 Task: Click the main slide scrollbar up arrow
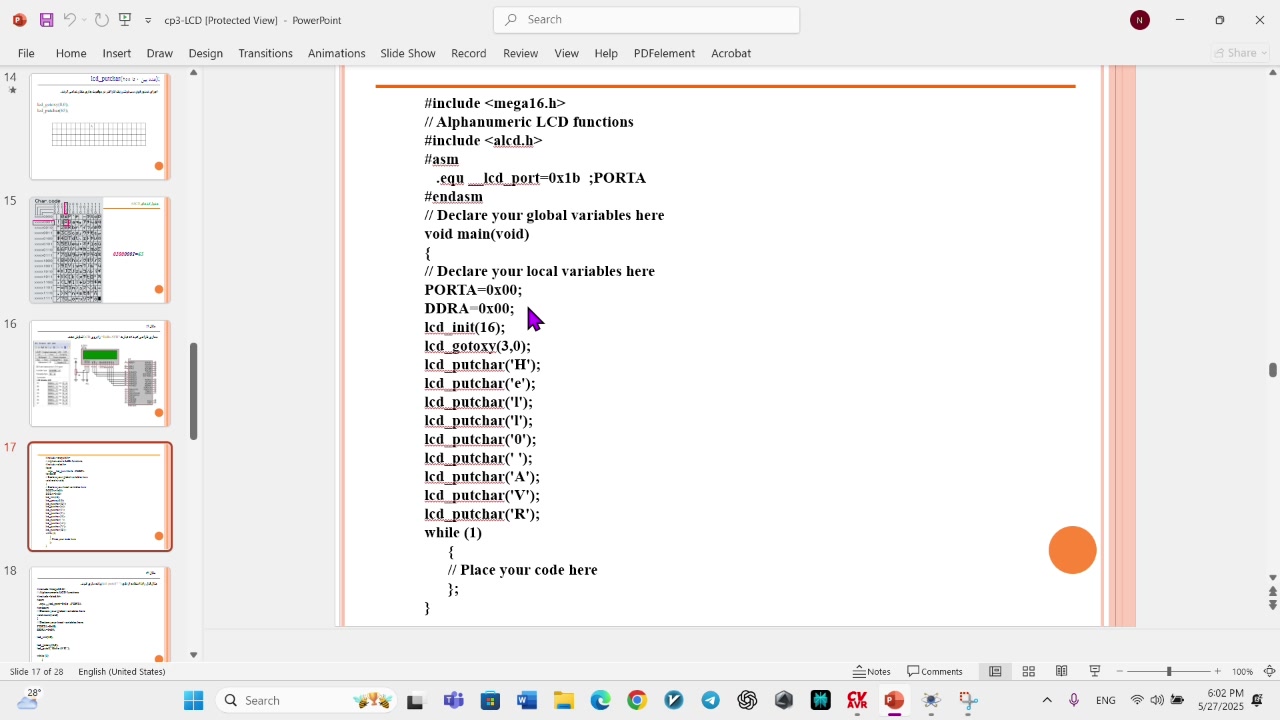[1273, 72]
